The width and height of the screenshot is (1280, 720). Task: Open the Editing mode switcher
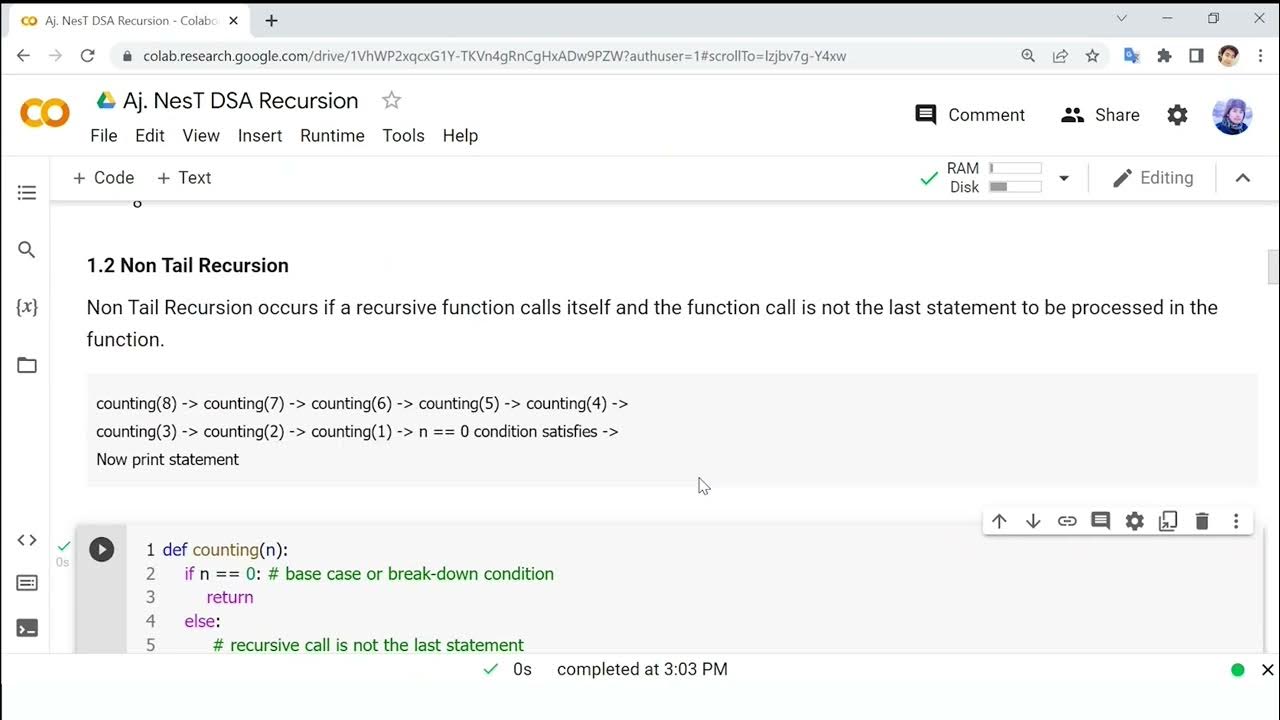click(x=1153, y=178)
